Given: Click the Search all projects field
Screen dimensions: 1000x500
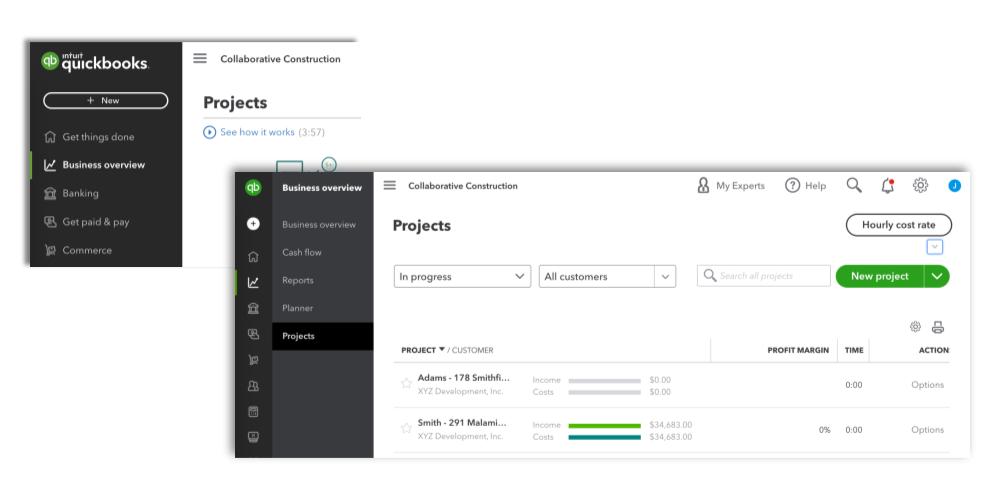Looking at the screenshot, I should (x=763, y=276).
